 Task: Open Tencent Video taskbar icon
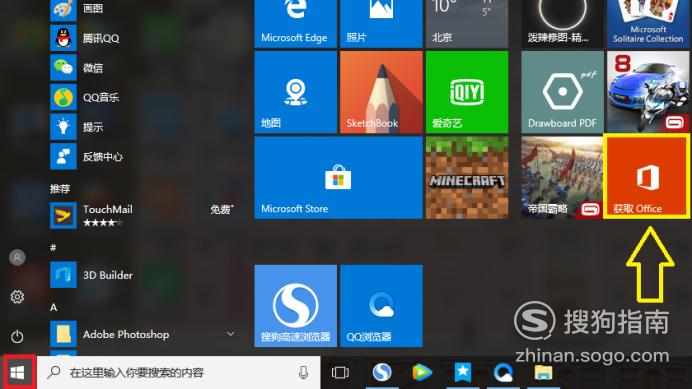422,373
